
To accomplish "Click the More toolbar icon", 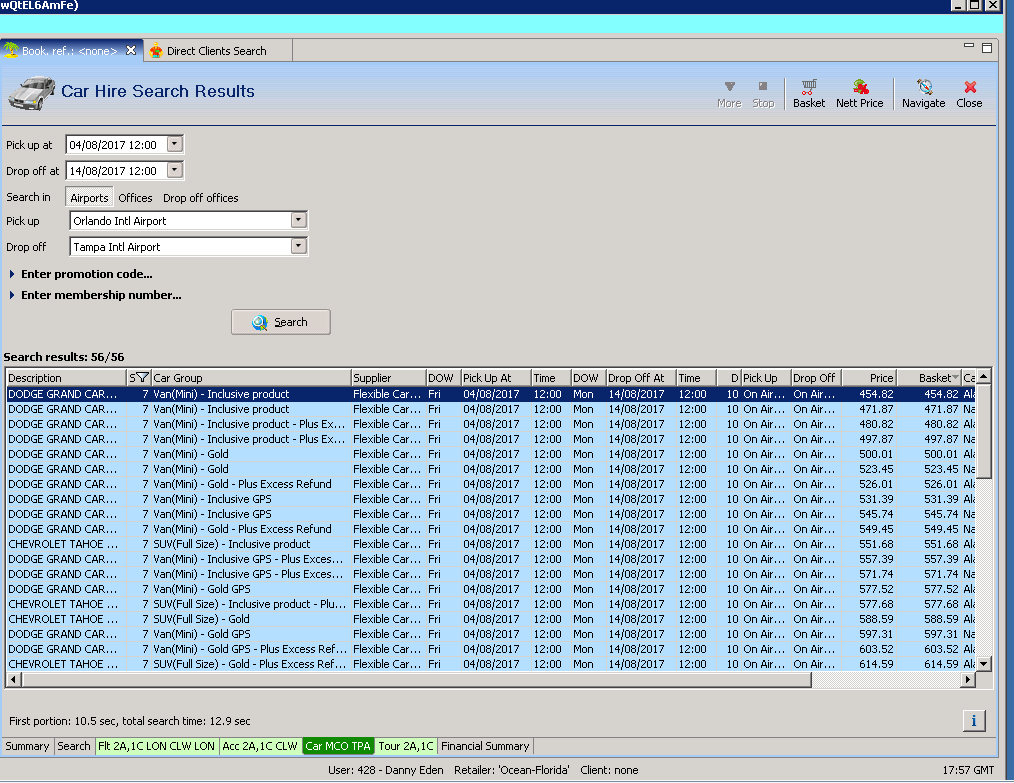I will pos(729,93).
